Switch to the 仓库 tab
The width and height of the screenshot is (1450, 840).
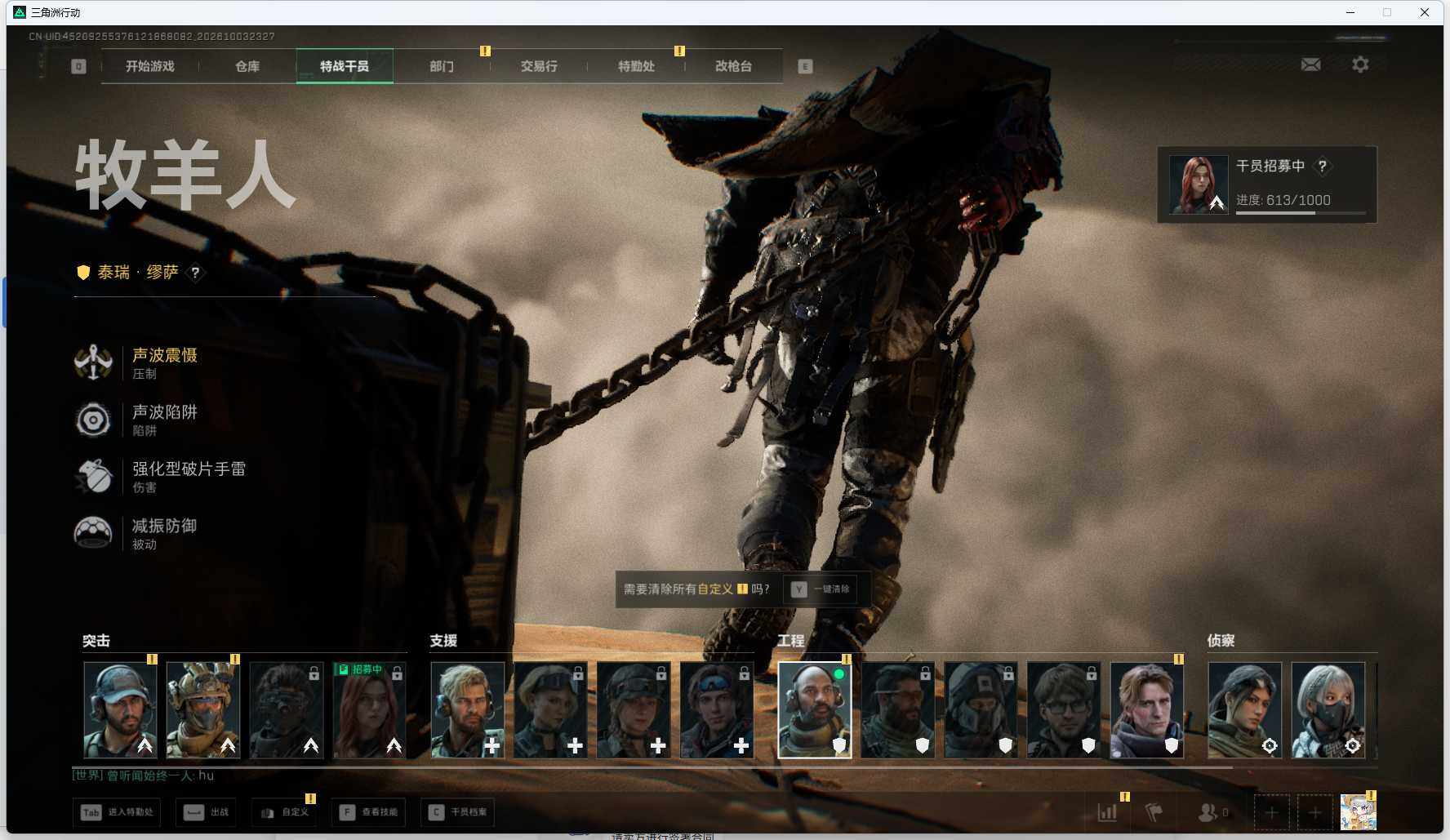tap(247, 66)
